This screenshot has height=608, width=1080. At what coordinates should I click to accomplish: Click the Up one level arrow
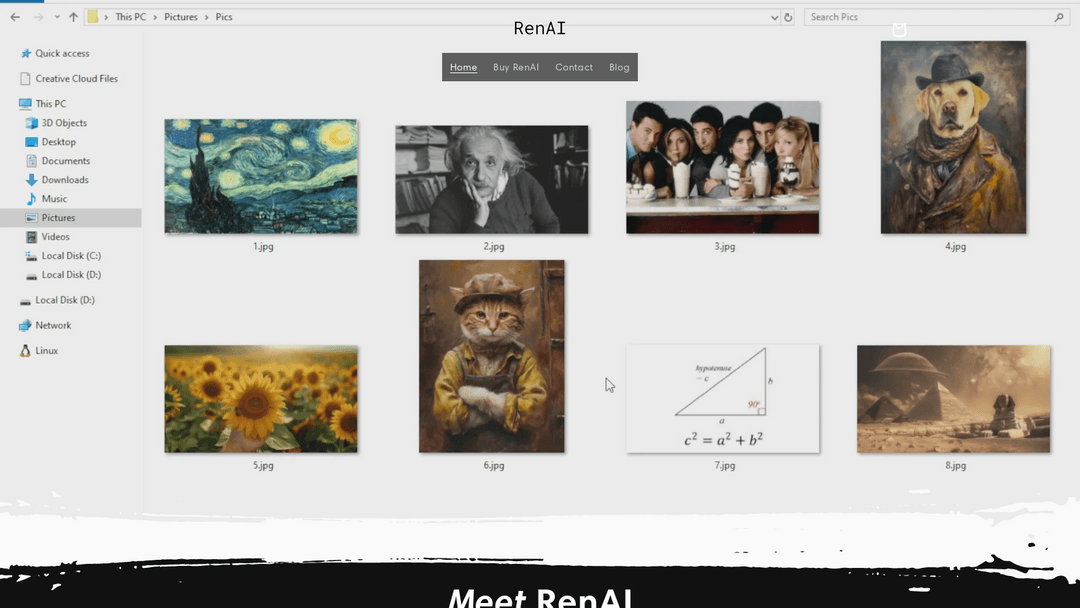(73, 17)
